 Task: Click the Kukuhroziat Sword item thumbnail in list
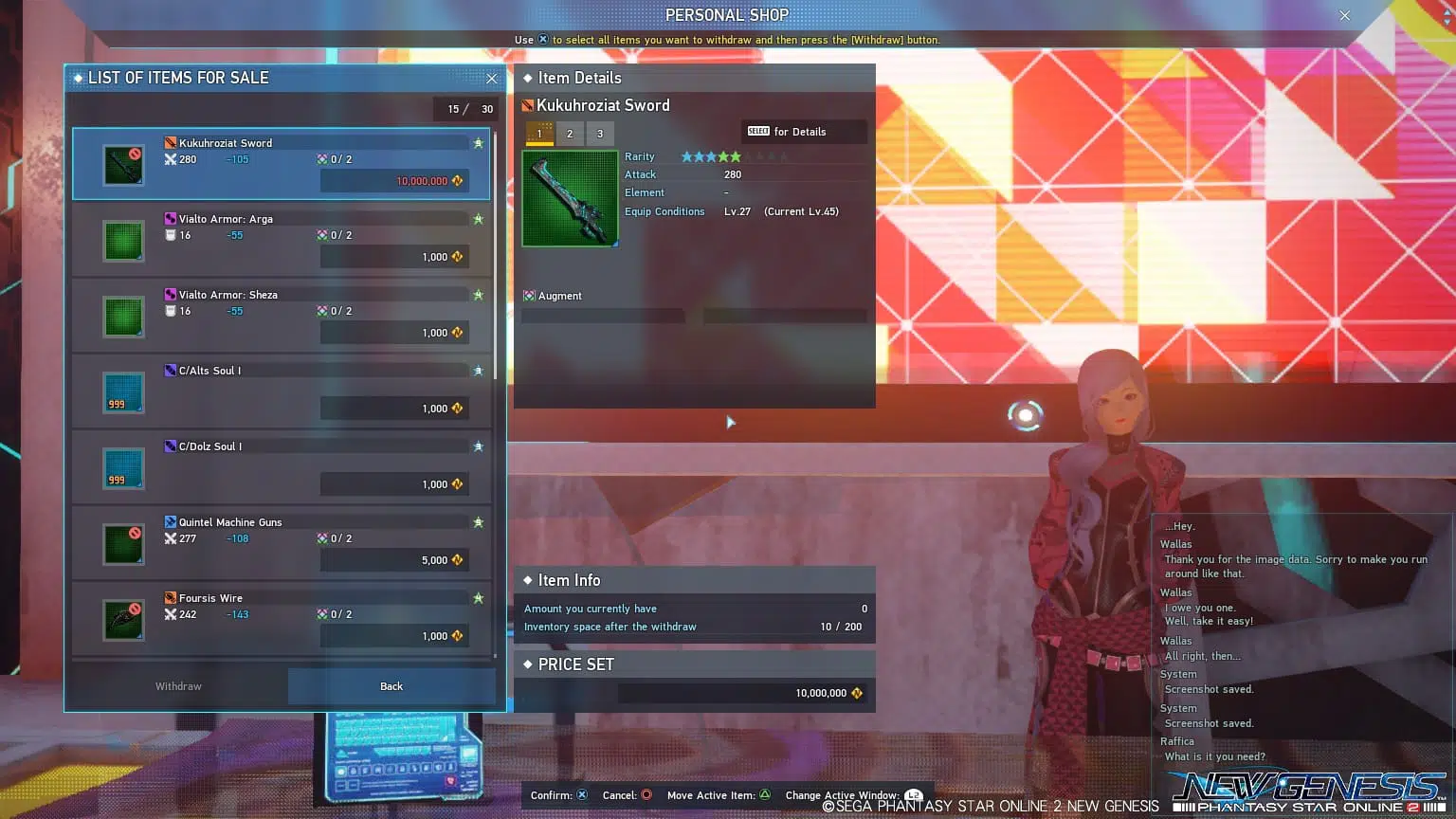coord(123,166)
